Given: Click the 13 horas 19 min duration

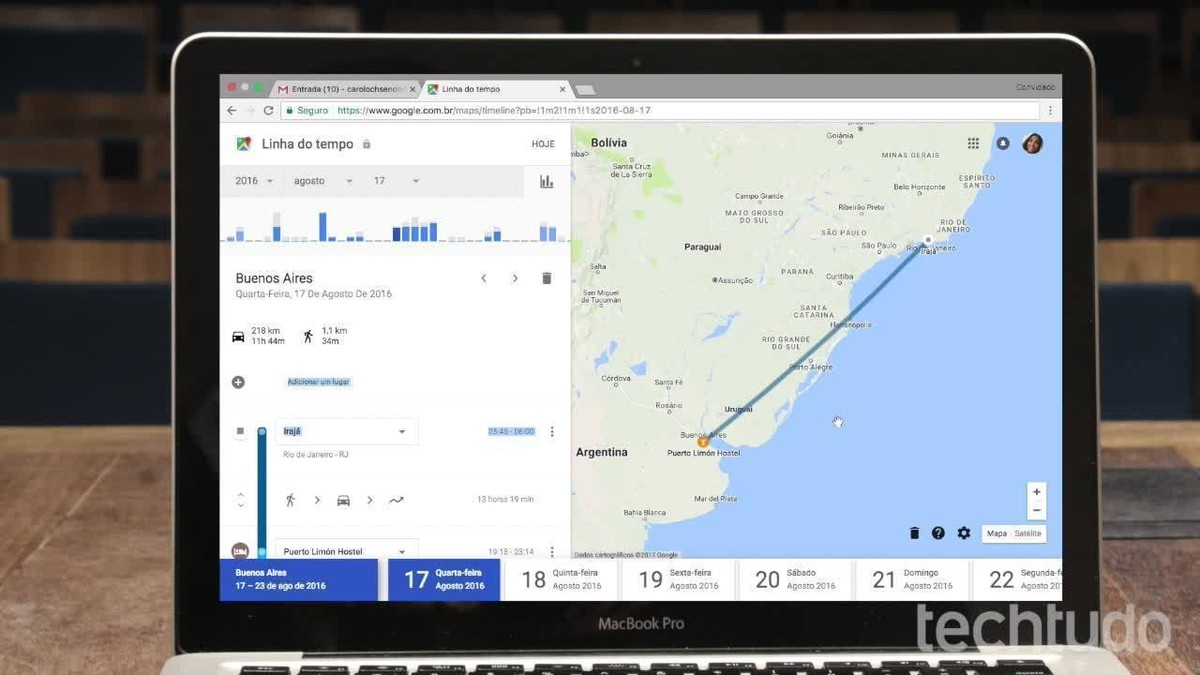Looking at the screenshot, I should coord(505,499).
